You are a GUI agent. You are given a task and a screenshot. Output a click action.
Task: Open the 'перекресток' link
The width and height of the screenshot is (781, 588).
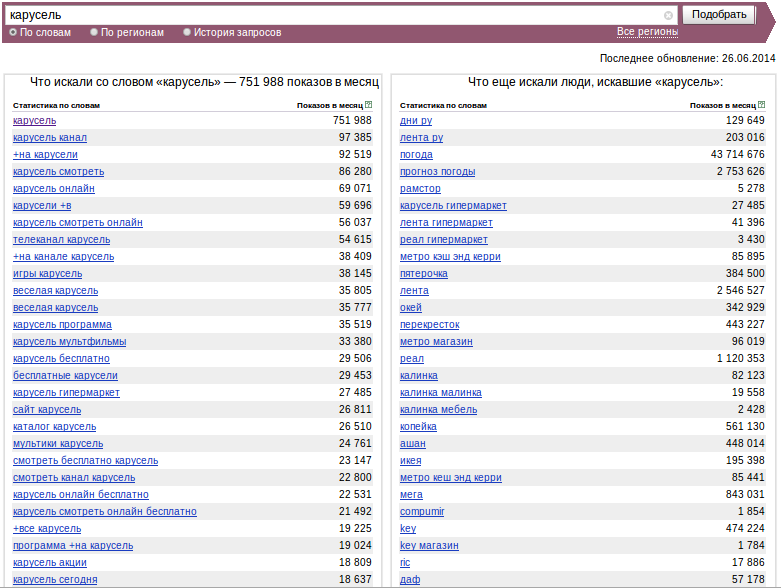point(430,324)
